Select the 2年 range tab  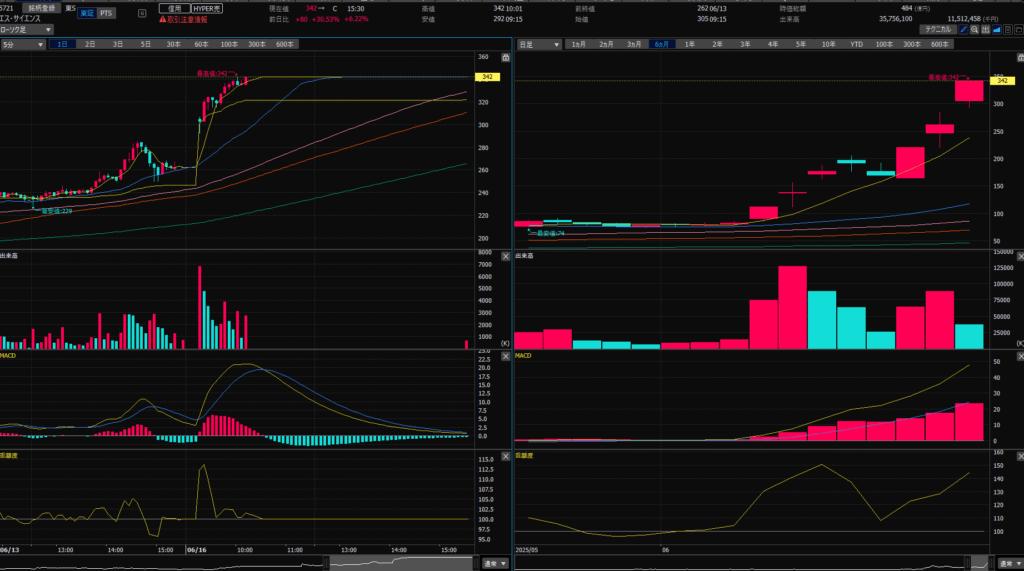[x=718, y=44]
